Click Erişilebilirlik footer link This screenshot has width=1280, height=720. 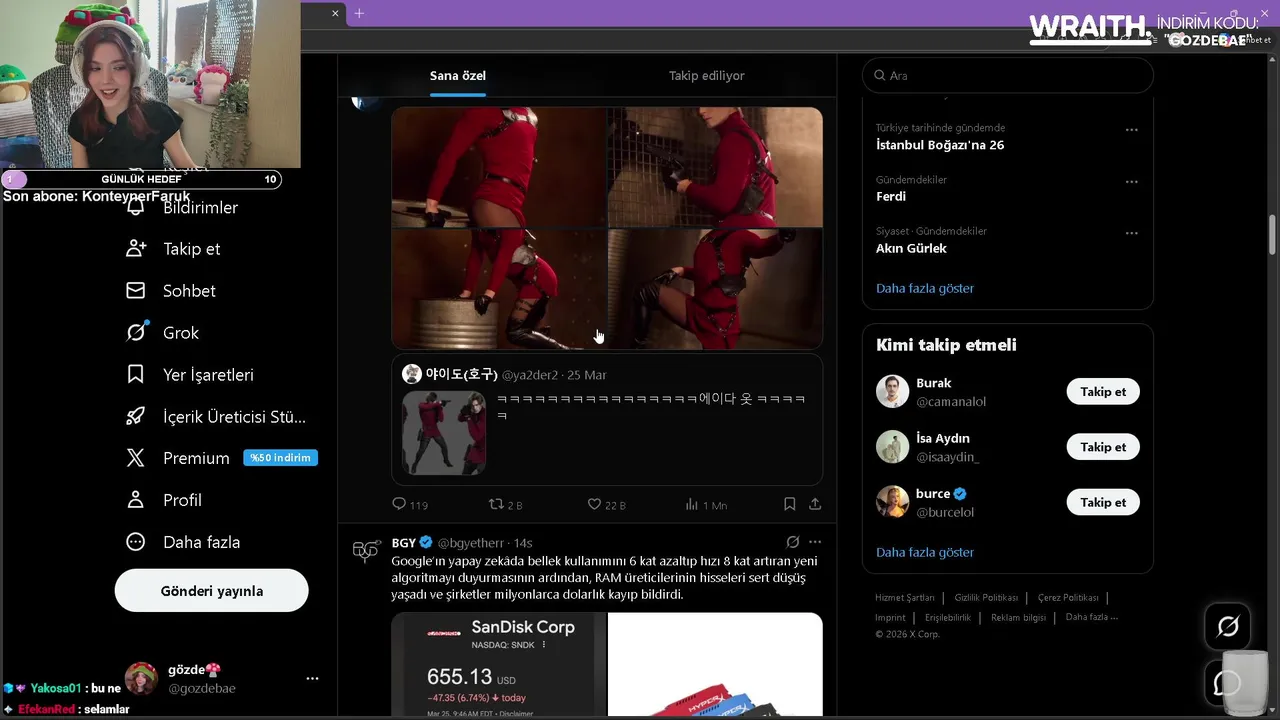[948, 618]
